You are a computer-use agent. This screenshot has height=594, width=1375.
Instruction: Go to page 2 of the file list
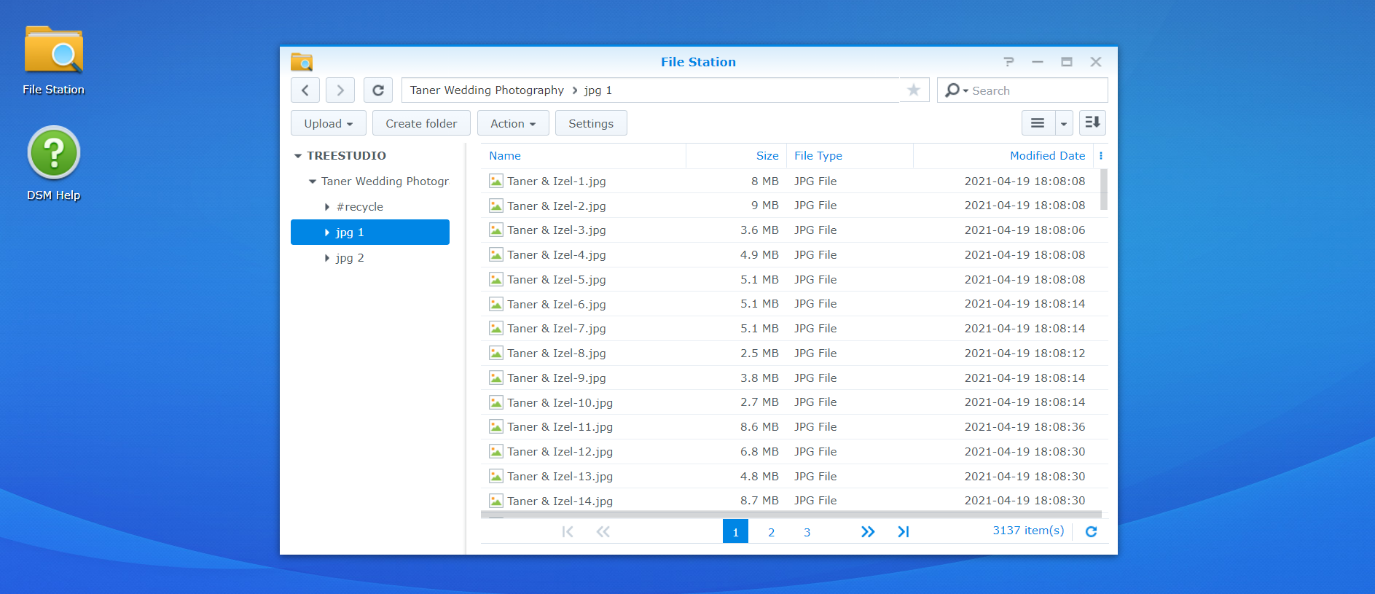tap(771, 532)
